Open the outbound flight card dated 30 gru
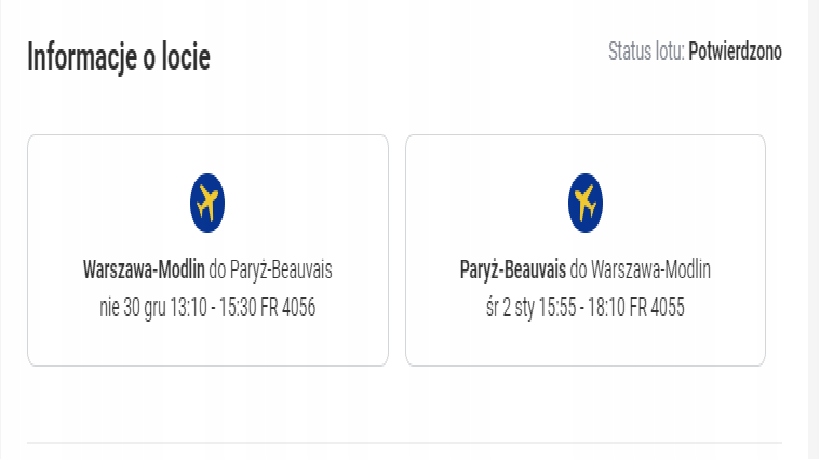 pyautogui.click(x=208, y=250)
